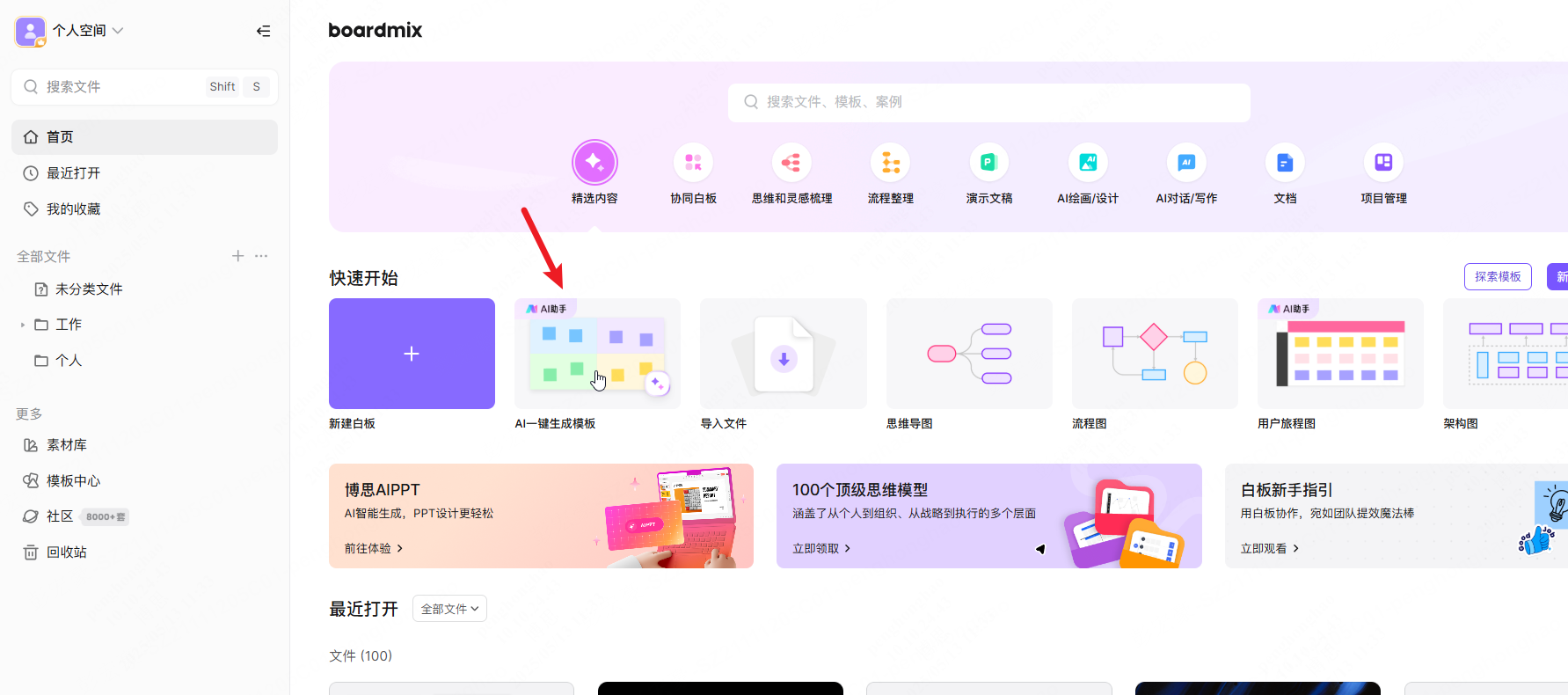Screen dimensions: 1568x695
Task: Select the 思维和灵感梳理 category icon
Action: [x=791, y=163]
